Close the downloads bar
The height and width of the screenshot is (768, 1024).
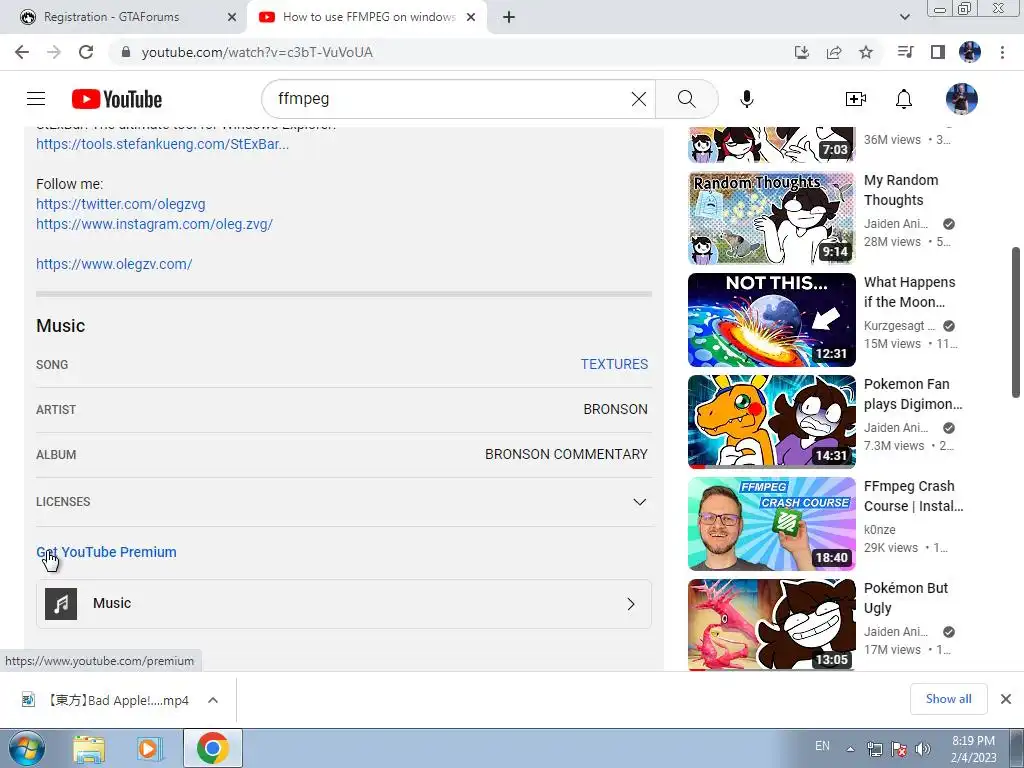(1006, 699)
